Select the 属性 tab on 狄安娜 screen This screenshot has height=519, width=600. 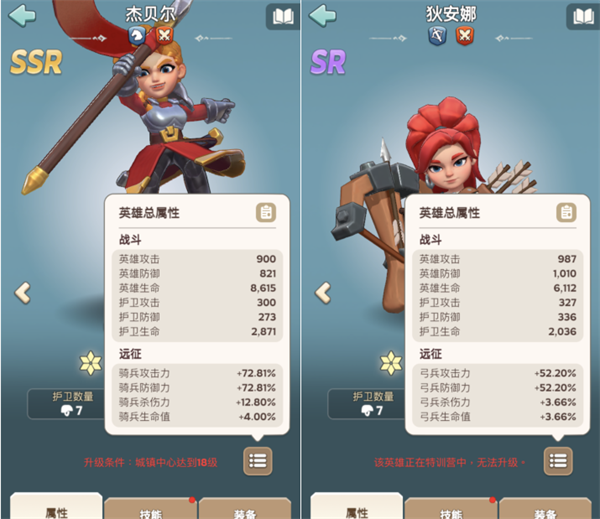[356, 507]
